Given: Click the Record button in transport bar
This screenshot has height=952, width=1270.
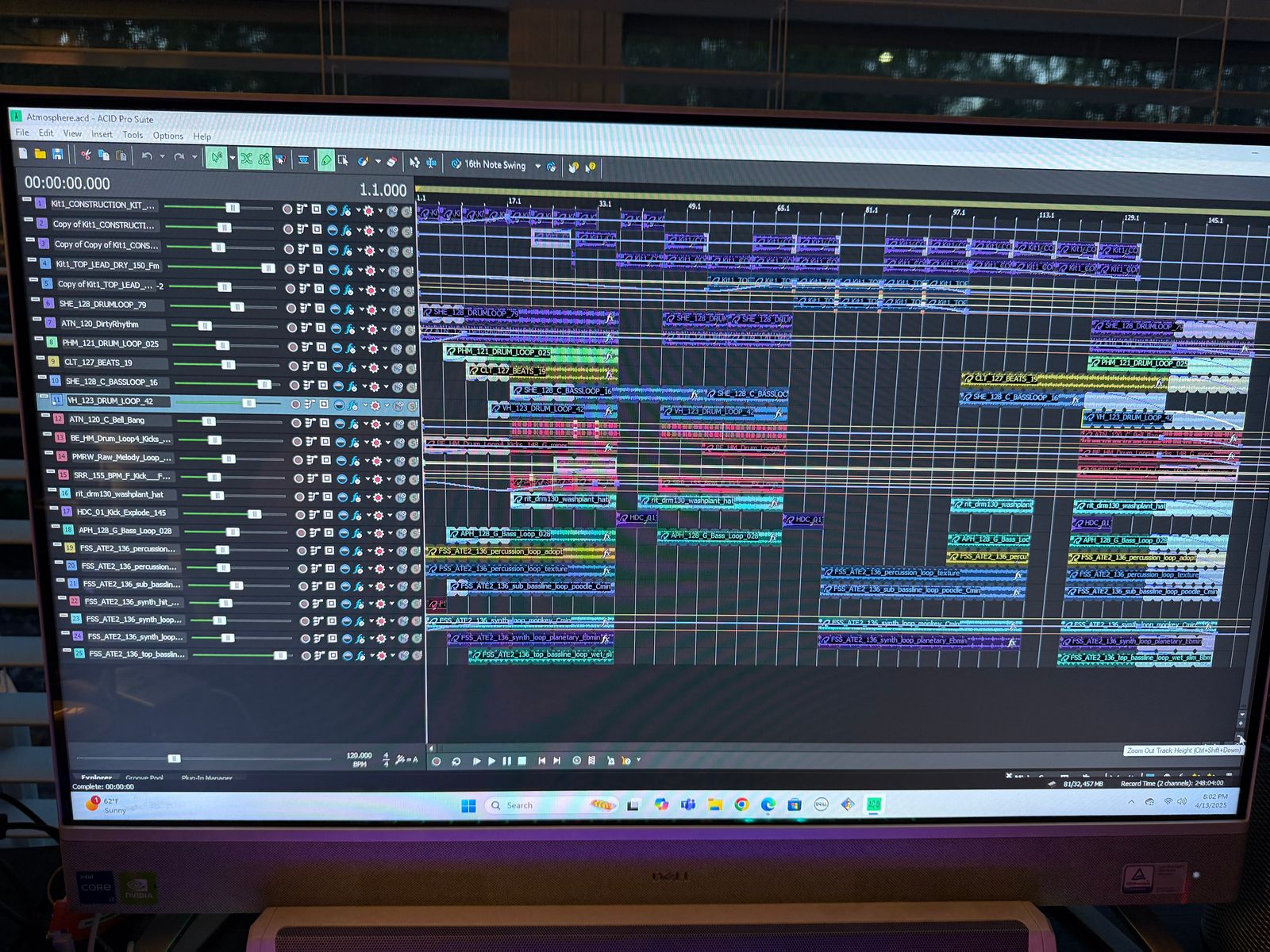Looking at the screenshot, I should point(436,761).
